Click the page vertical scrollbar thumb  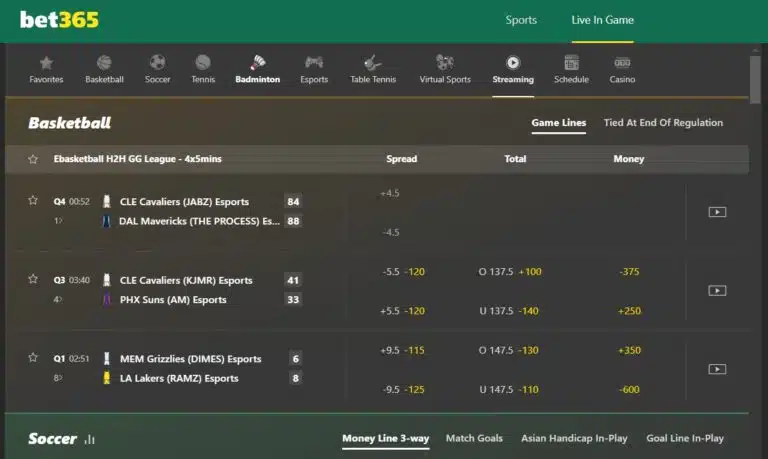[755, 78]
